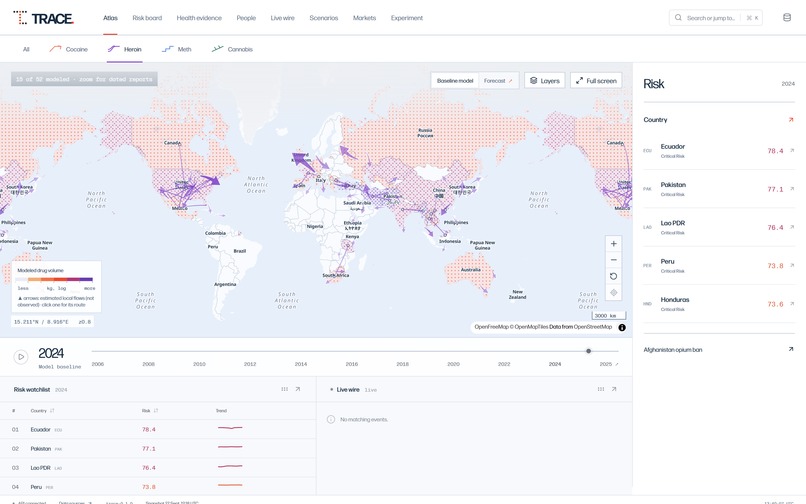This screenshot has height=504, width=806.
Task: Select Peru row in watchlist
Action: [x=158, y=487]
